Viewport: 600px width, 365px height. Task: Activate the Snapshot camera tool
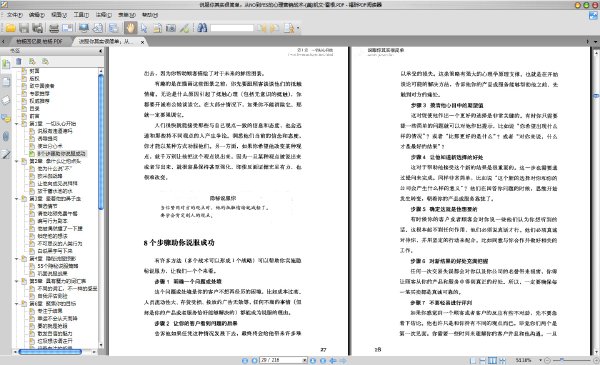coord(171,28)
